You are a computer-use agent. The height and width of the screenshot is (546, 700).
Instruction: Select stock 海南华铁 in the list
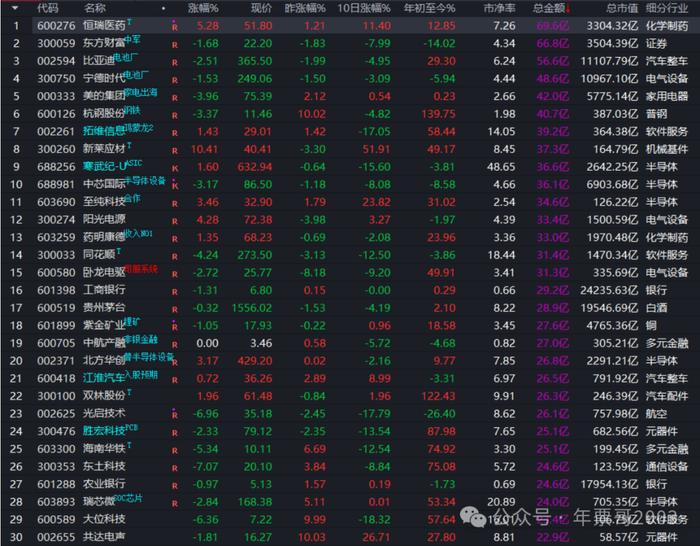pos(104,449)
